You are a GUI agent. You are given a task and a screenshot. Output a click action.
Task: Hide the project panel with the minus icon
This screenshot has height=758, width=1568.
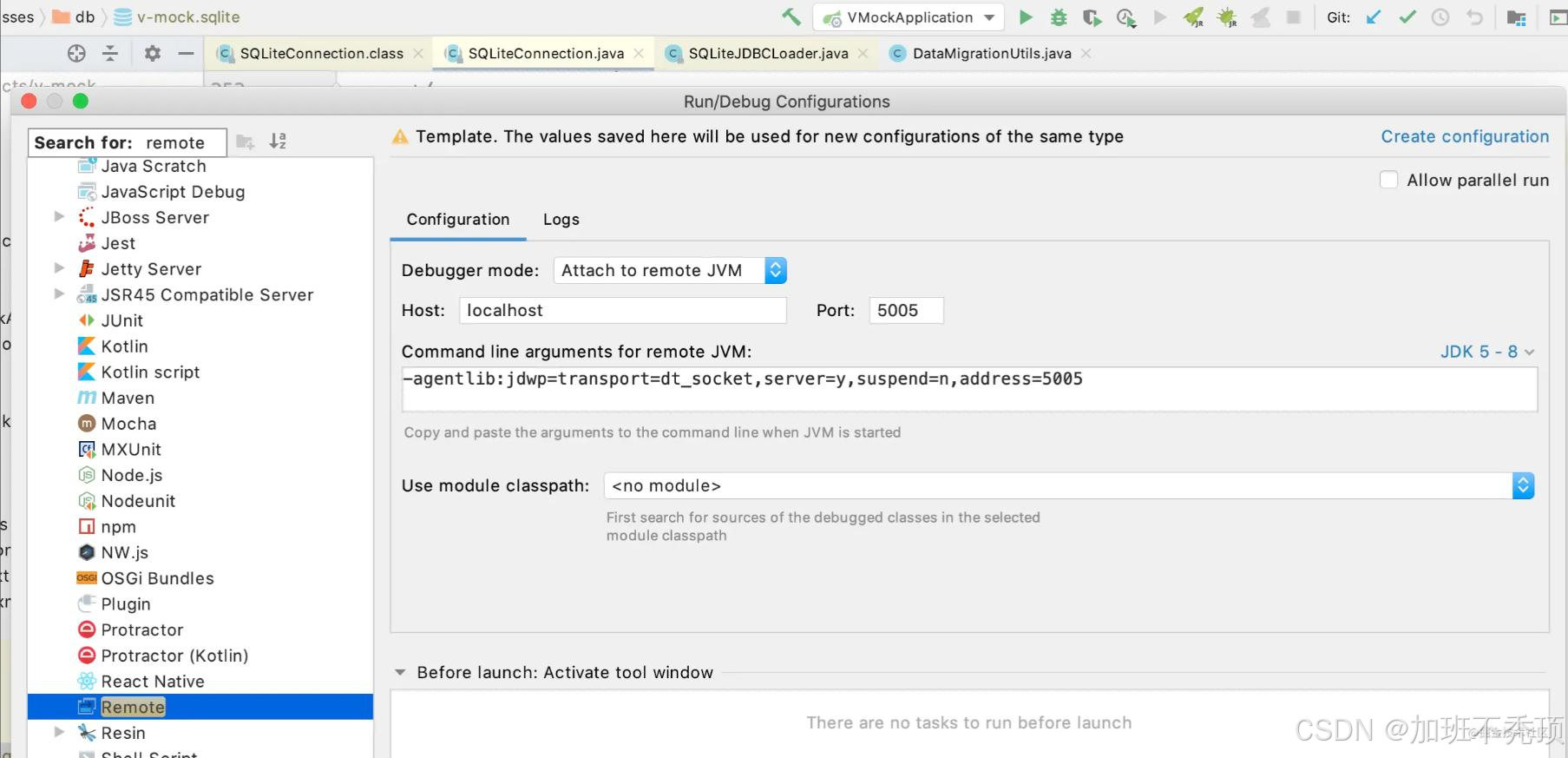tap(186, 53)
